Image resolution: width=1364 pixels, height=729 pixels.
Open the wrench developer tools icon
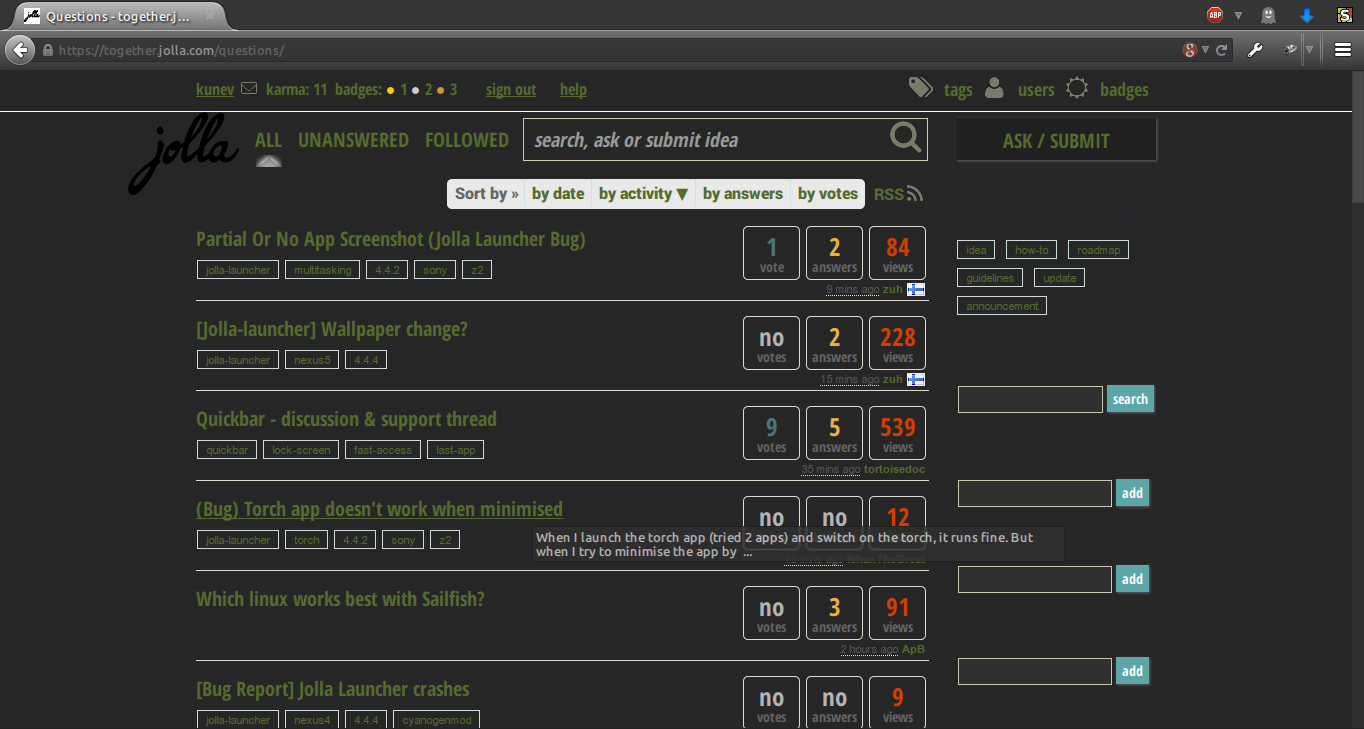[x=1255, y=50]
